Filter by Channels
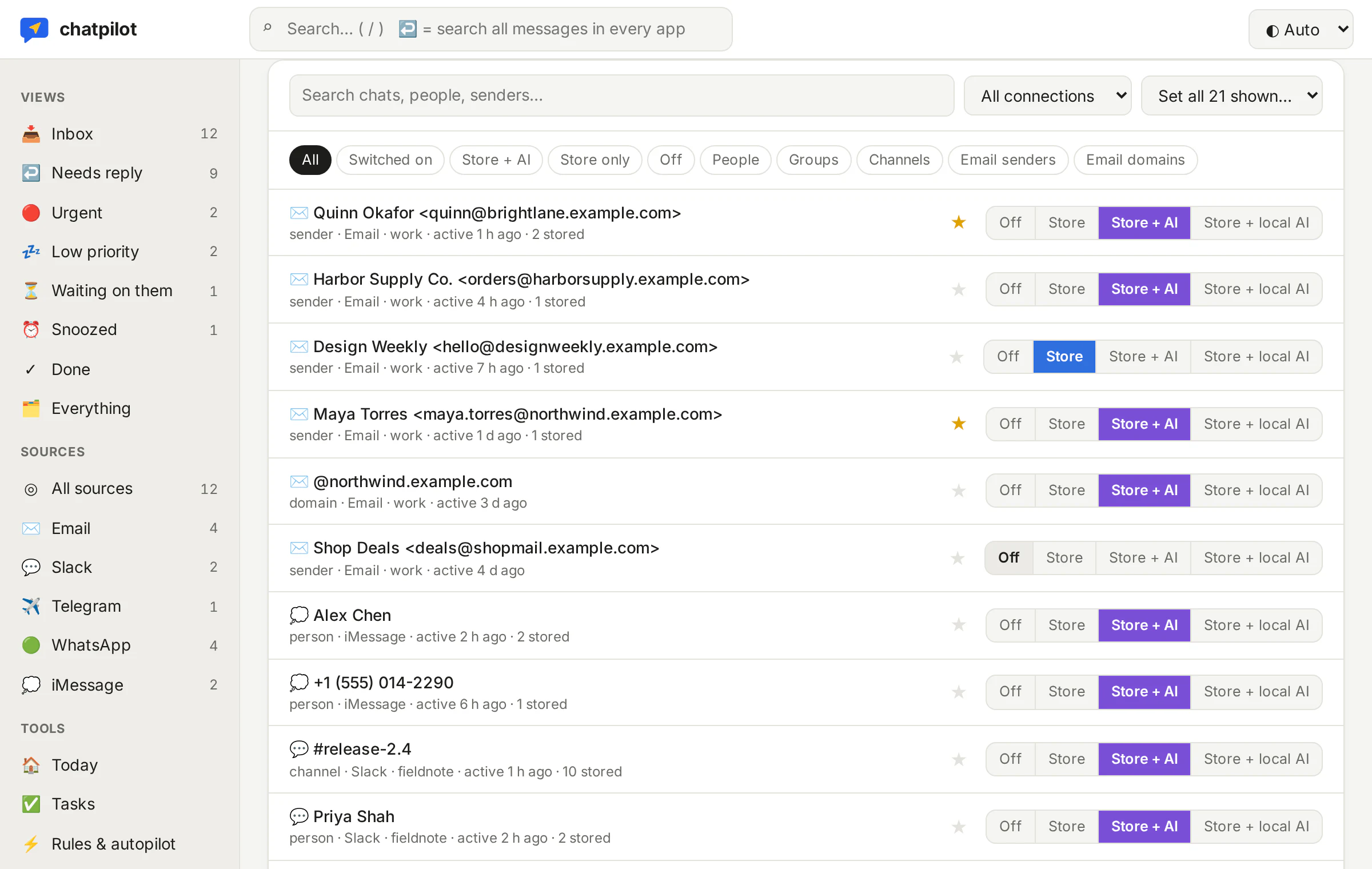Image resolution: width=1372 pixels, height=869 pixels. click(899, 160)
